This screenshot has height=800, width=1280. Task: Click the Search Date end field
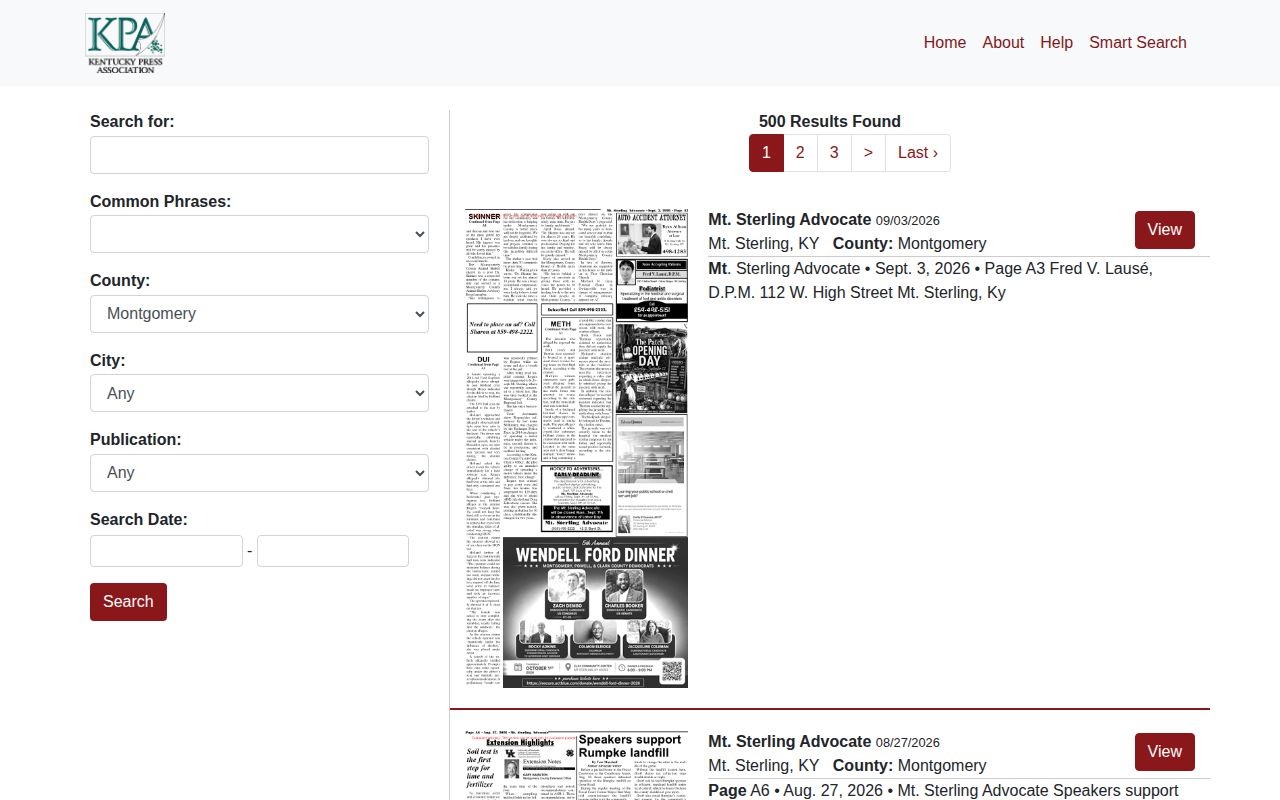pos(333,551)
